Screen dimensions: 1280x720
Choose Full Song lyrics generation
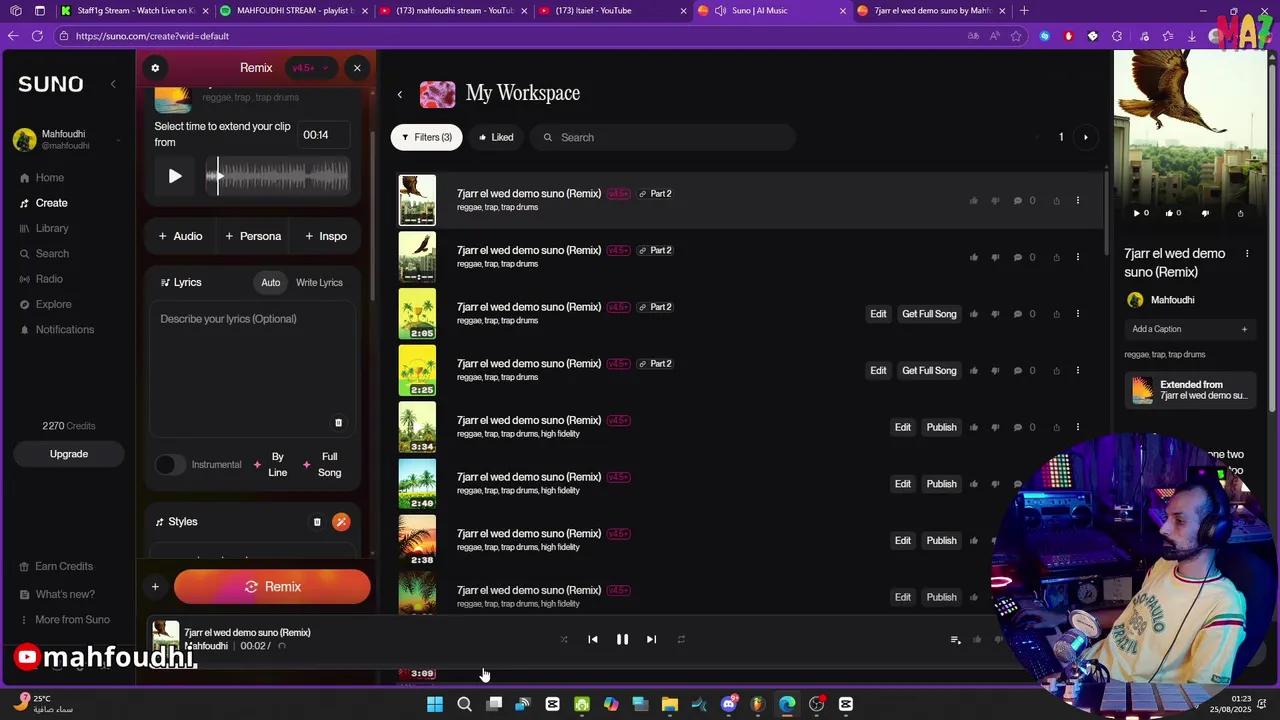[x=323, y=465]
